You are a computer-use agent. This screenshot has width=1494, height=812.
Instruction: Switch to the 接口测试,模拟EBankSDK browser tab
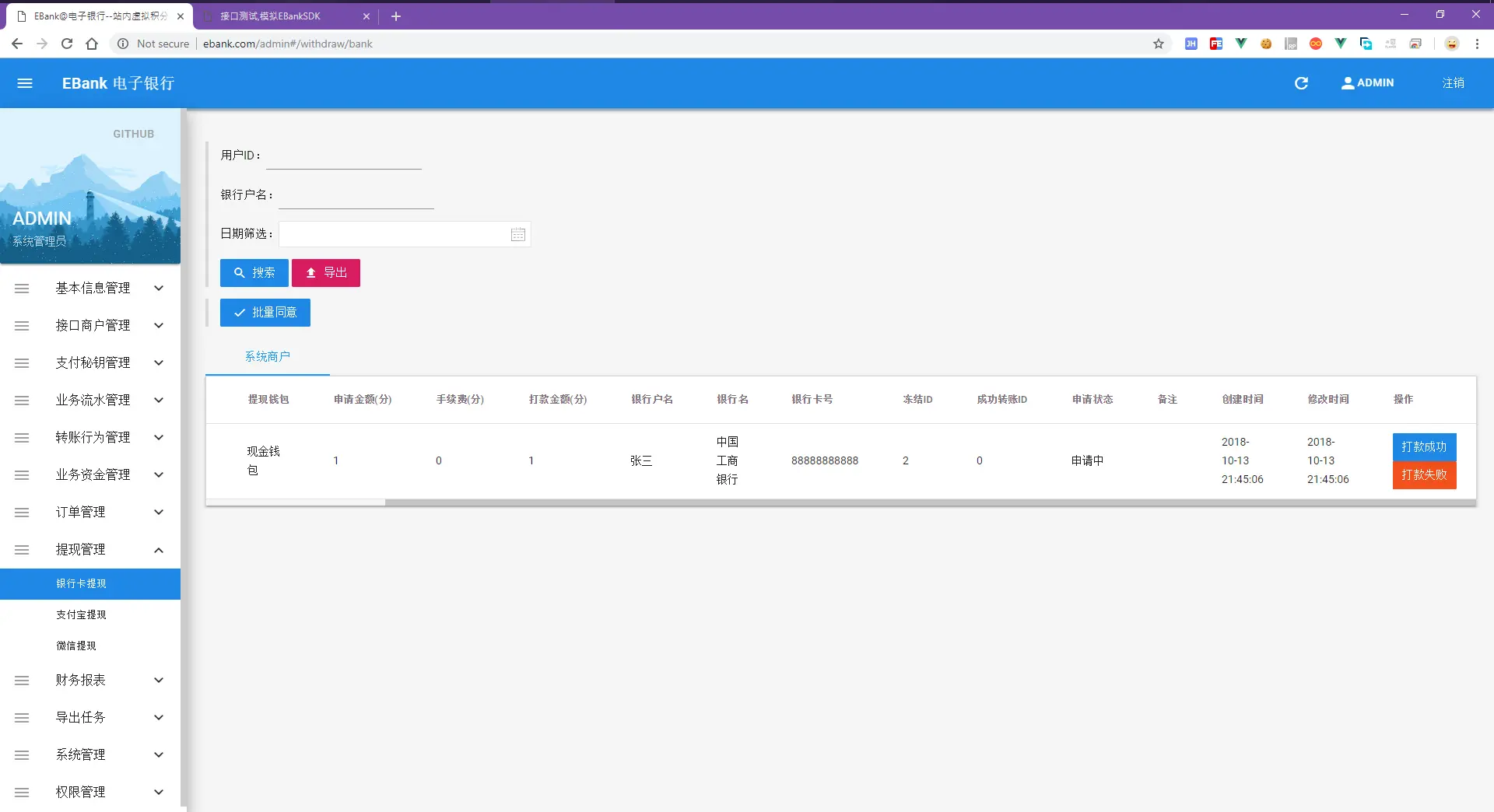pyautogui.click(x=285, y=16)
